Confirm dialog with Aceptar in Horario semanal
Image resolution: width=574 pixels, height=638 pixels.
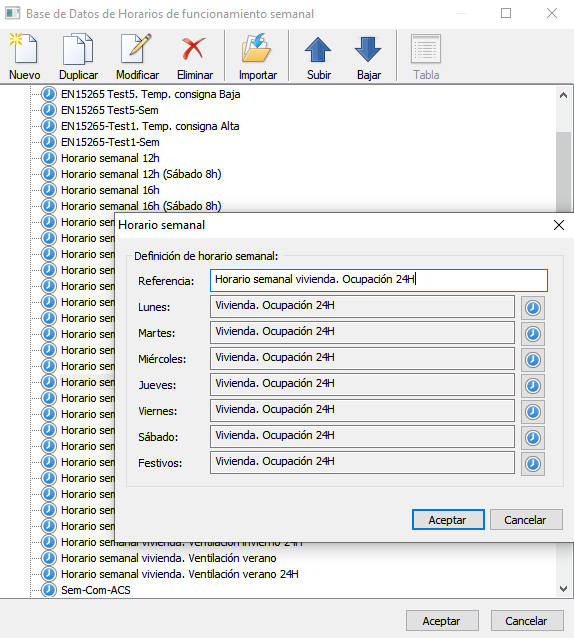coord(448,520)
